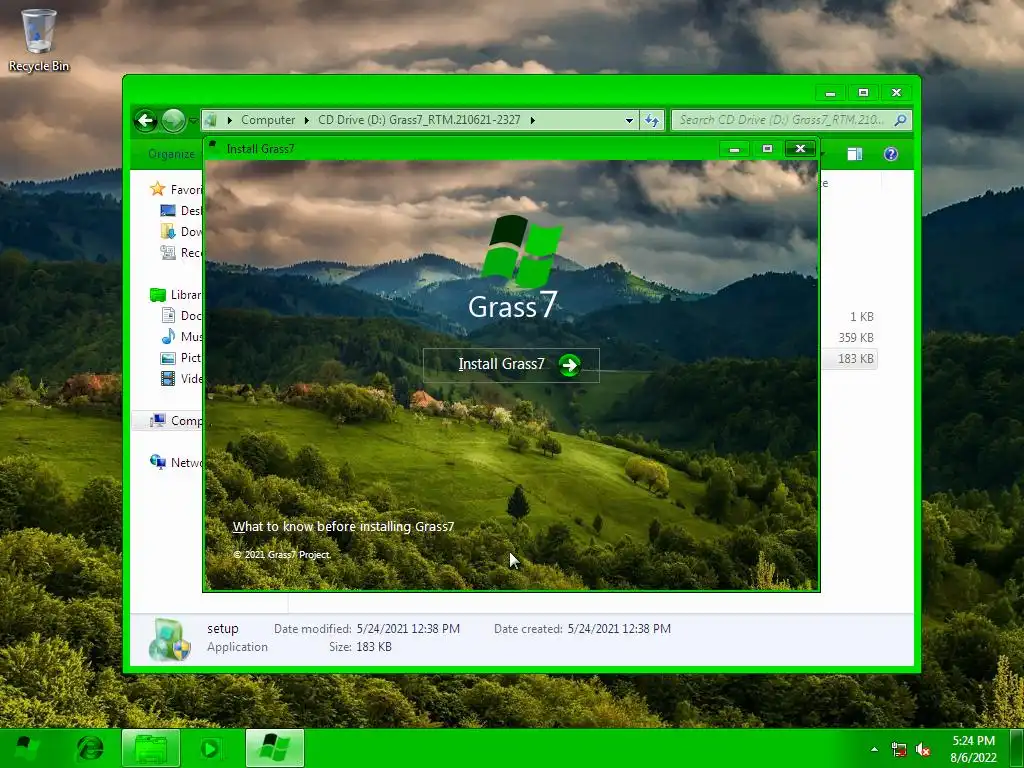This screenshot has width=1024, height=768.
Task: Click the Network icon in the sidebar
Action: [157, 462]
